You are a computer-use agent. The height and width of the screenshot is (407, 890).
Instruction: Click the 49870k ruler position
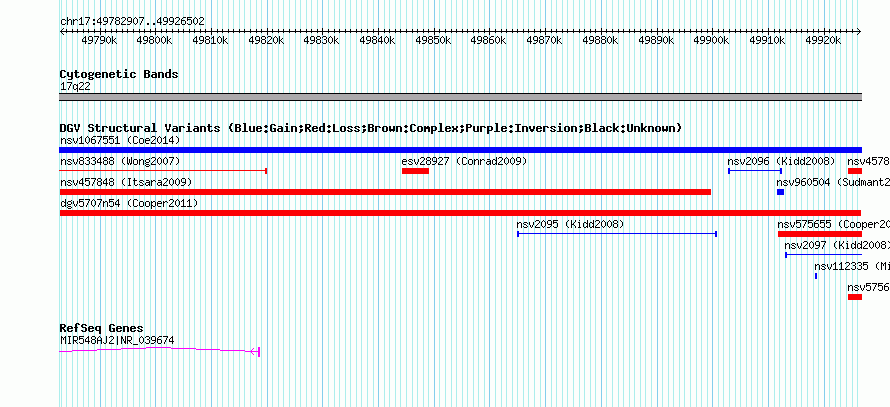pos(546,40)
